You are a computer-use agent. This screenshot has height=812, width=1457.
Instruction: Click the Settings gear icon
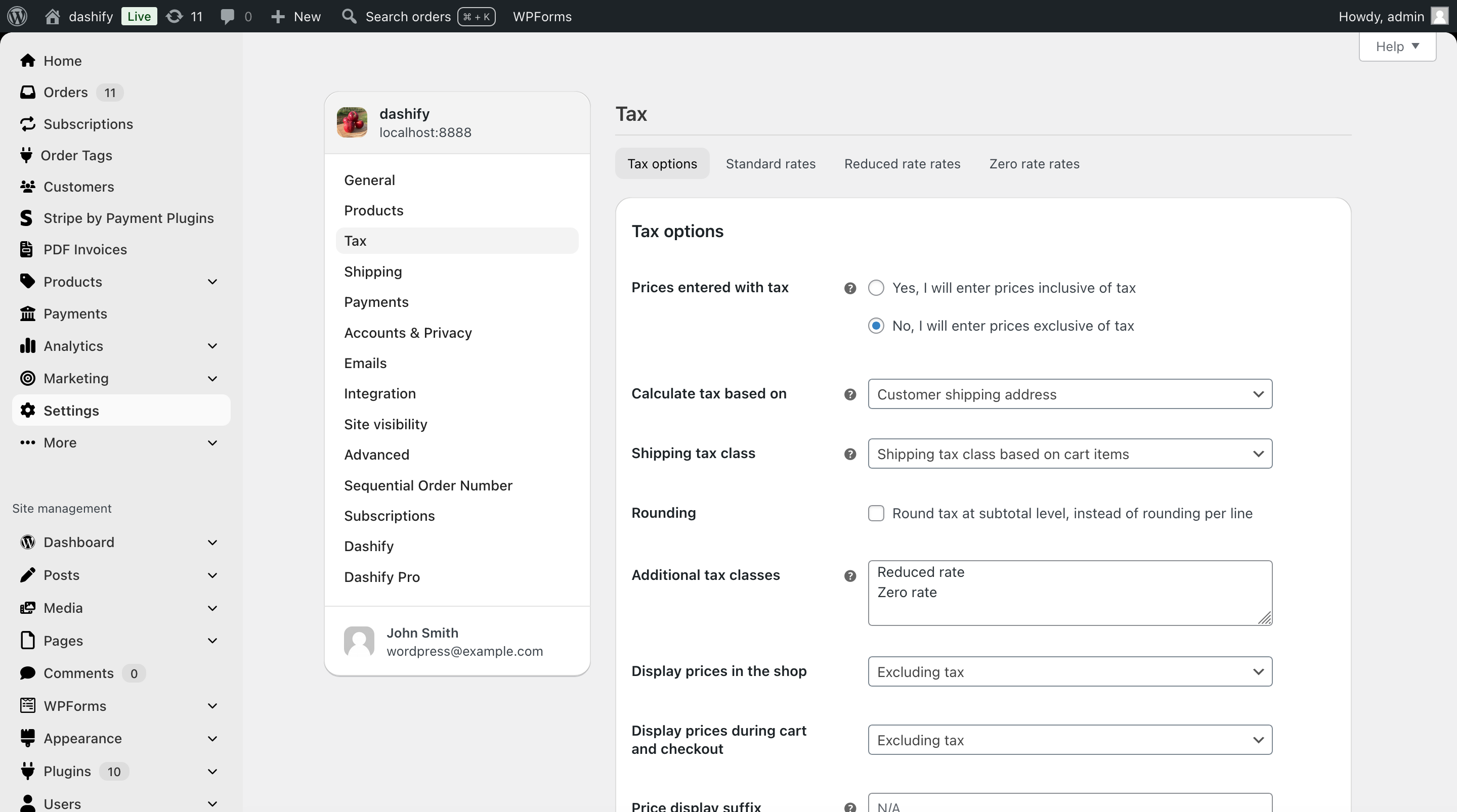[x=28, y=410]
